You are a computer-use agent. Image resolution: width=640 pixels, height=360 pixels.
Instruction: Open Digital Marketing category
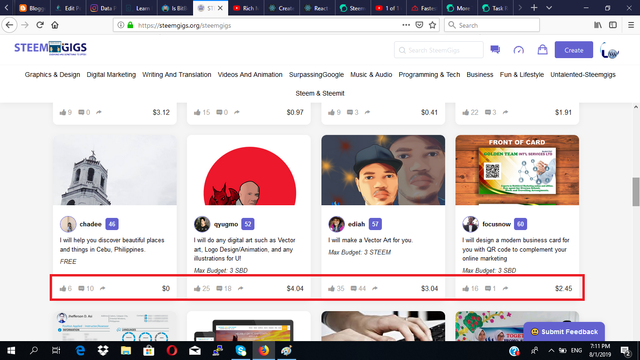[111, 75]
